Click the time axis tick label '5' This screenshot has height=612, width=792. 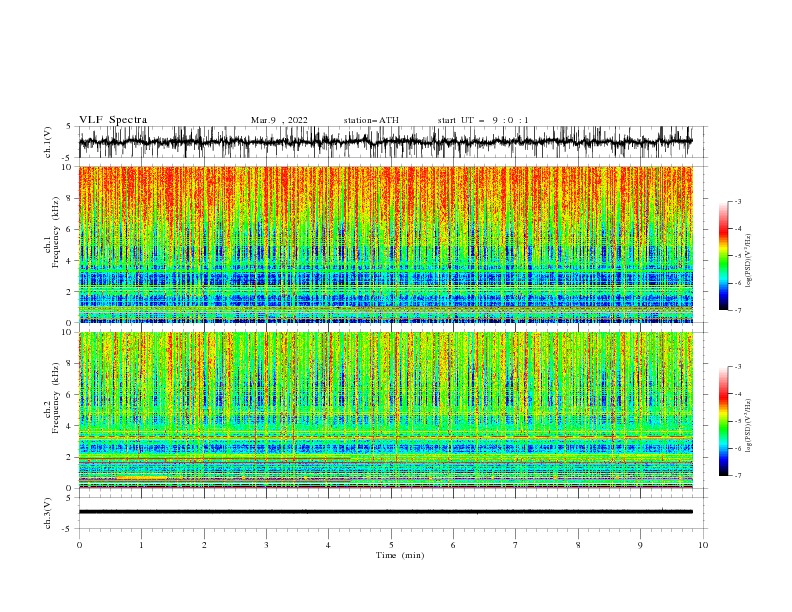(391, 545)
